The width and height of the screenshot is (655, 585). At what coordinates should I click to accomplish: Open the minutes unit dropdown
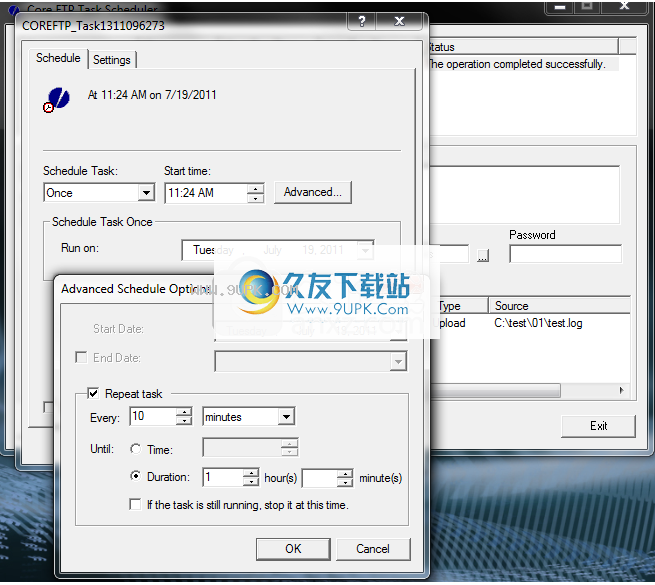coord(286,417)
